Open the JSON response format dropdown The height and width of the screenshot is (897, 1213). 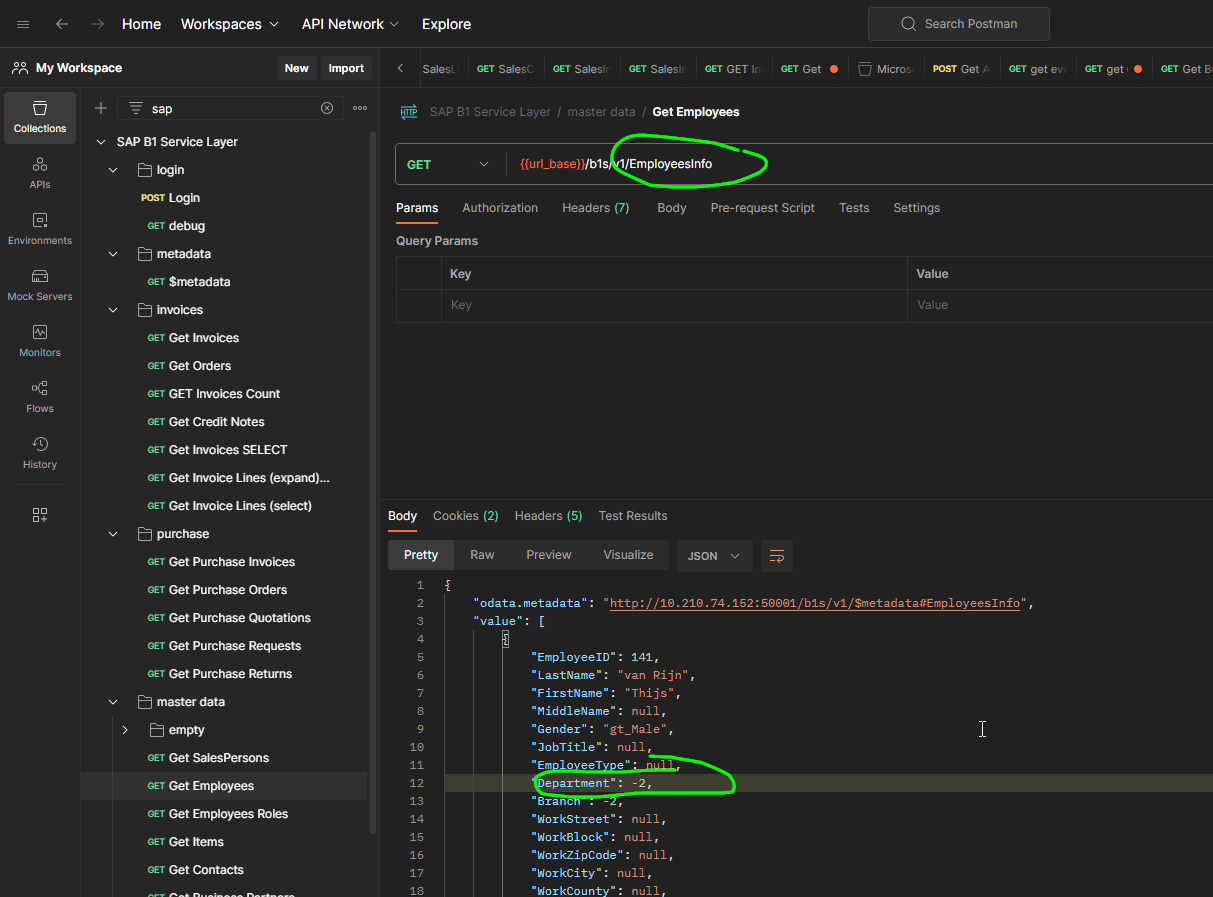click(x=714, y=555)
